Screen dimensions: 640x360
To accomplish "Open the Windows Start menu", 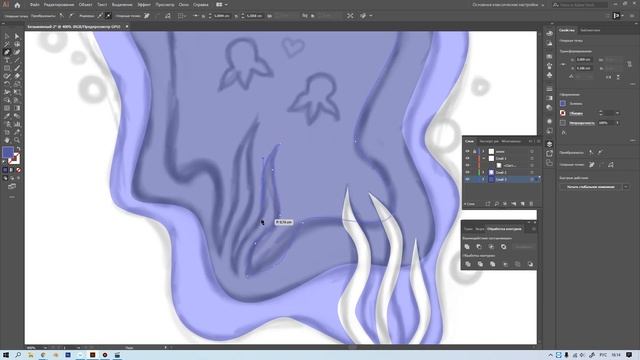I will [x=6, y=355].
